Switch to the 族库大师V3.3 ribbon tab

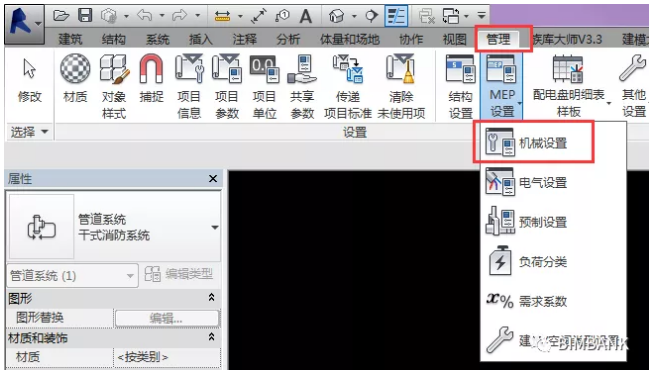(567, 39)
